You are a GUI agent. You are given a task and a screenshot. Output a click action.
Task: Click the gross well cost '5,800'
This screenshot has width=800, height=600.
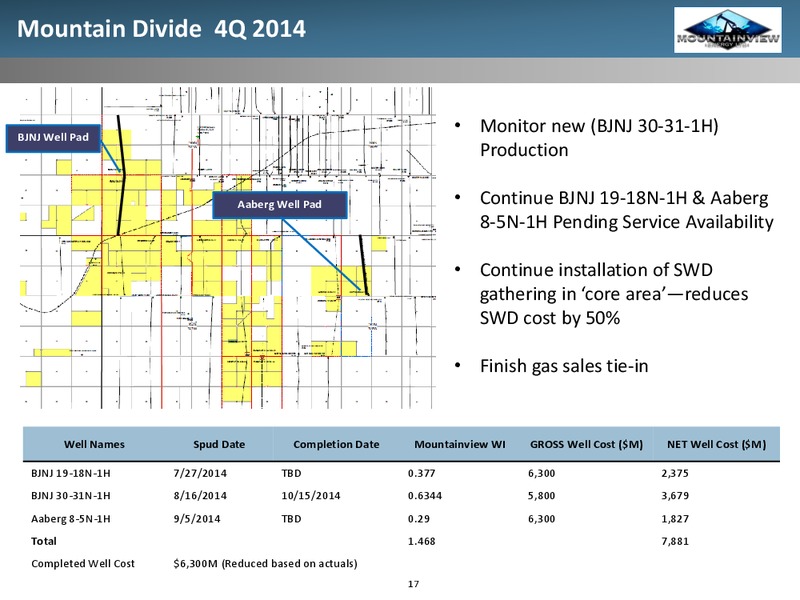(541, 496)
